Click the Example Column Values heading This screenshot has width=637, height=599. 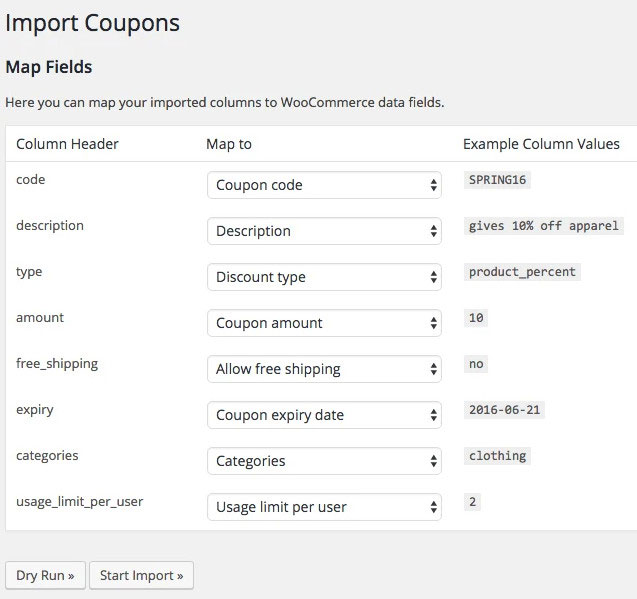(x=541, y=144)
